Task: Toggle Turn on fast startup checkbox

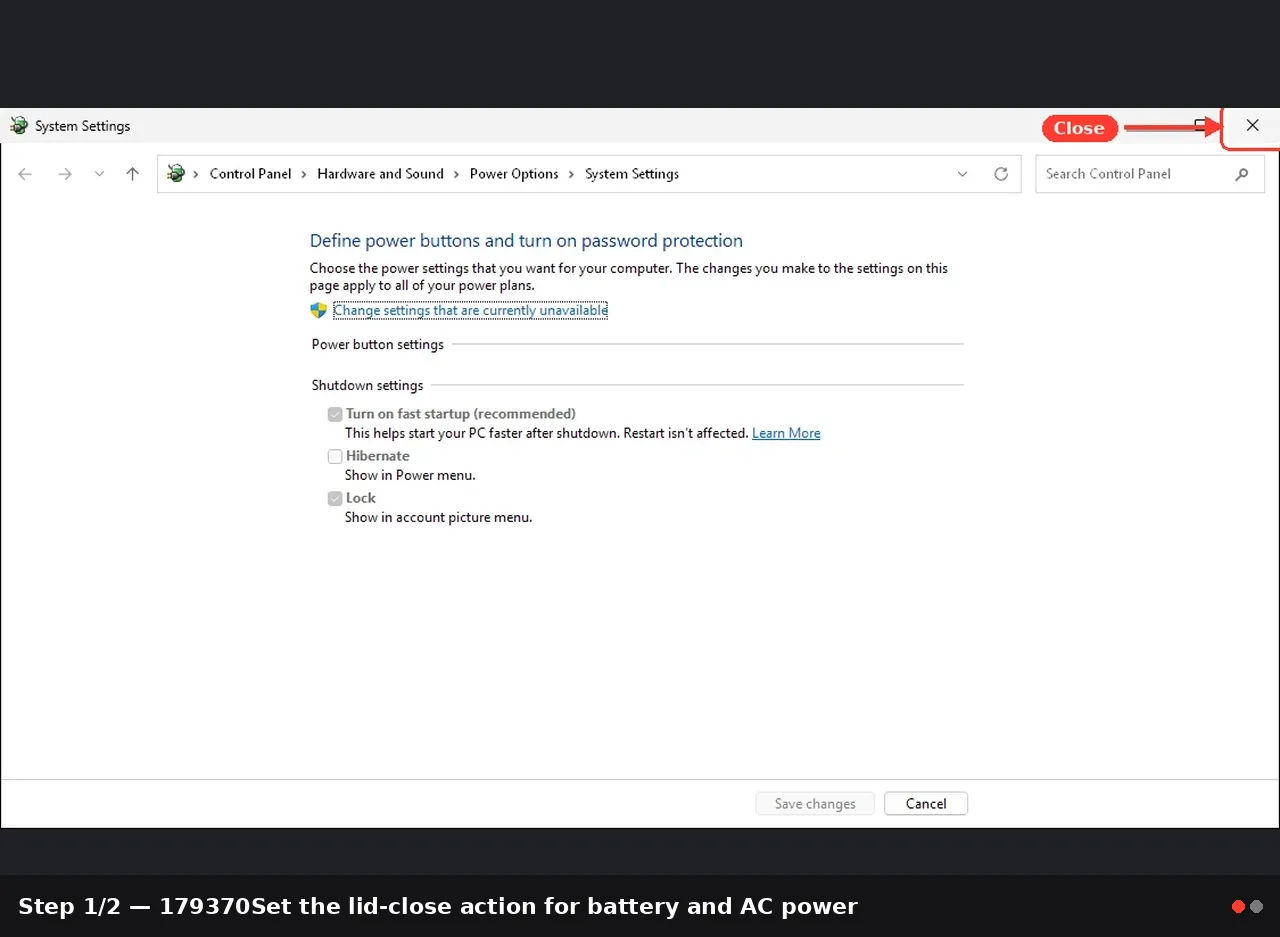Action: coord(335,414)
